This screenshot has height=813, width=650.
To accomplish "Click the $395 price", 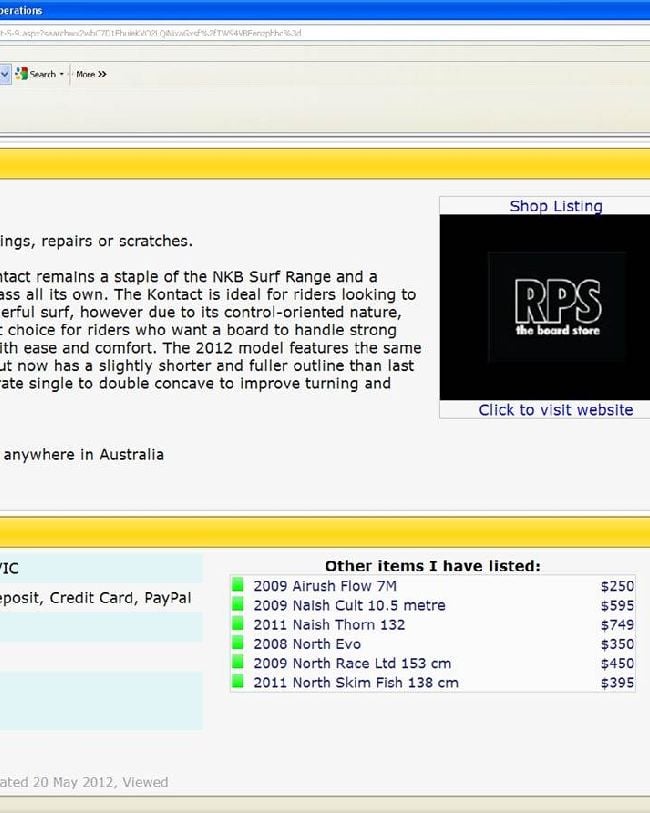I will (x=617, y=682).
